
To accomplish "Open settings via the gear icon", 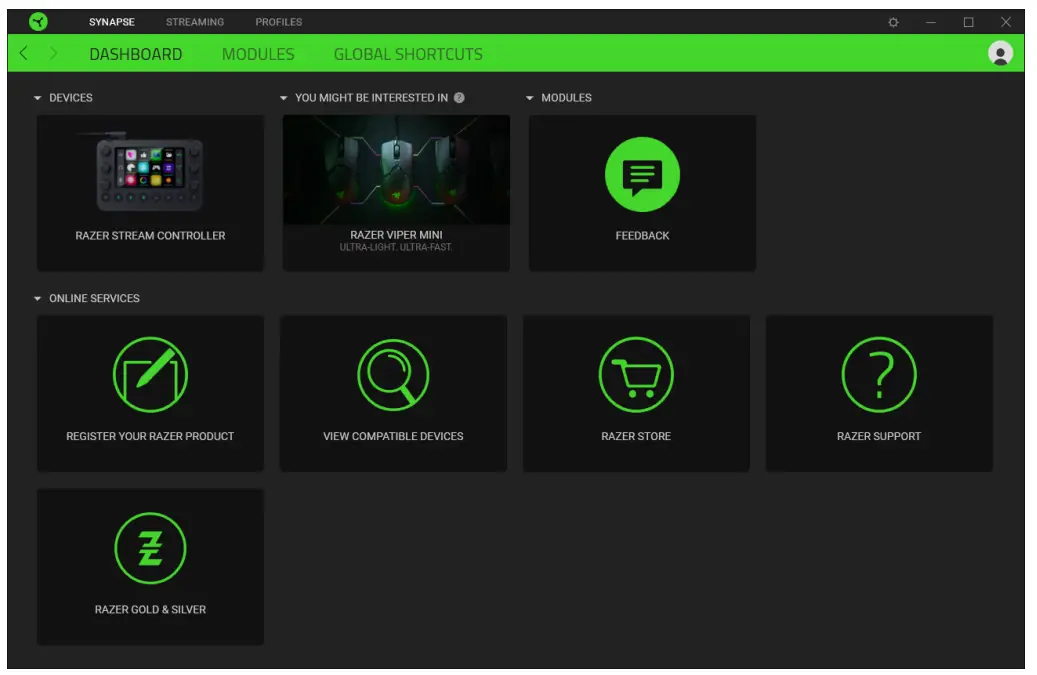I will [893, 22].
